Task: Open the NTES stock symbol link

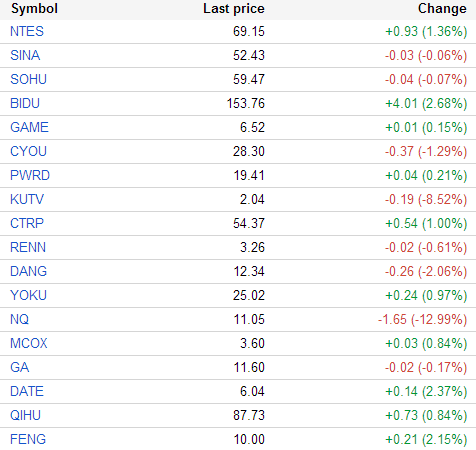Action: click(27, 31)
